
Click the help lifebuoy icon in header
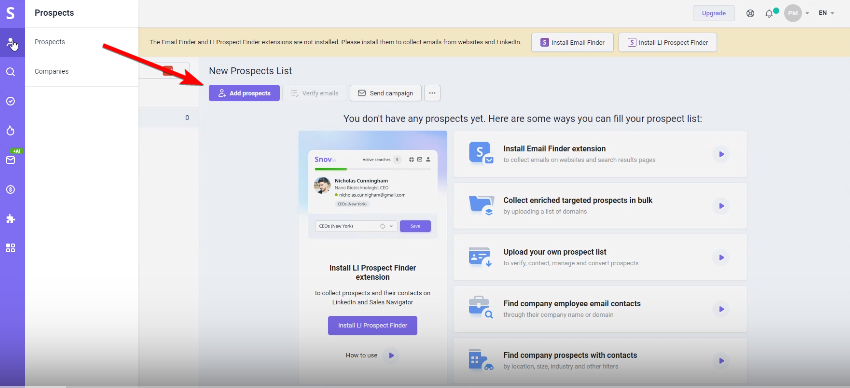750,14
